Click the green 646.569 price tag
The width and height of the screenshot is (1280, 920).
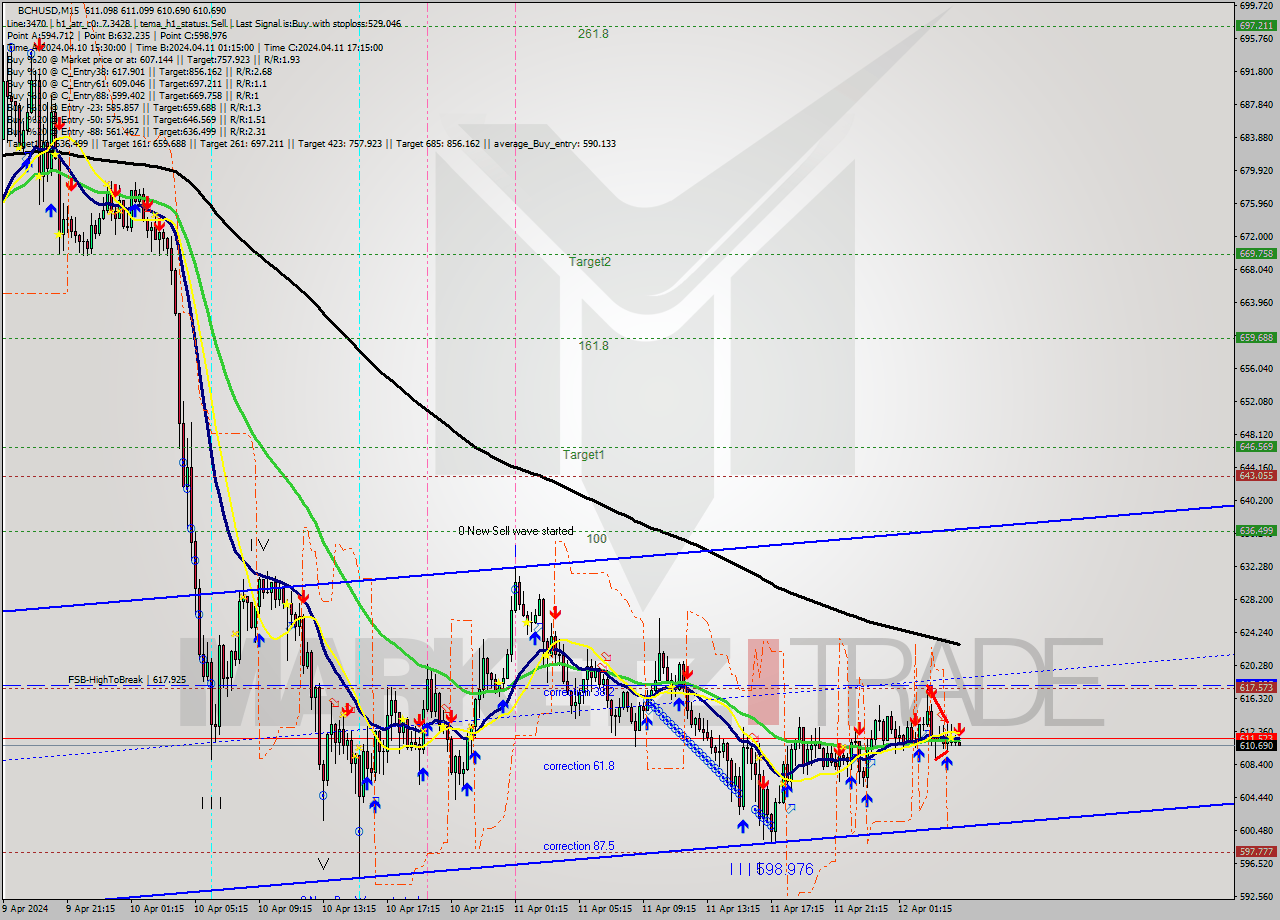point(1255,447)
